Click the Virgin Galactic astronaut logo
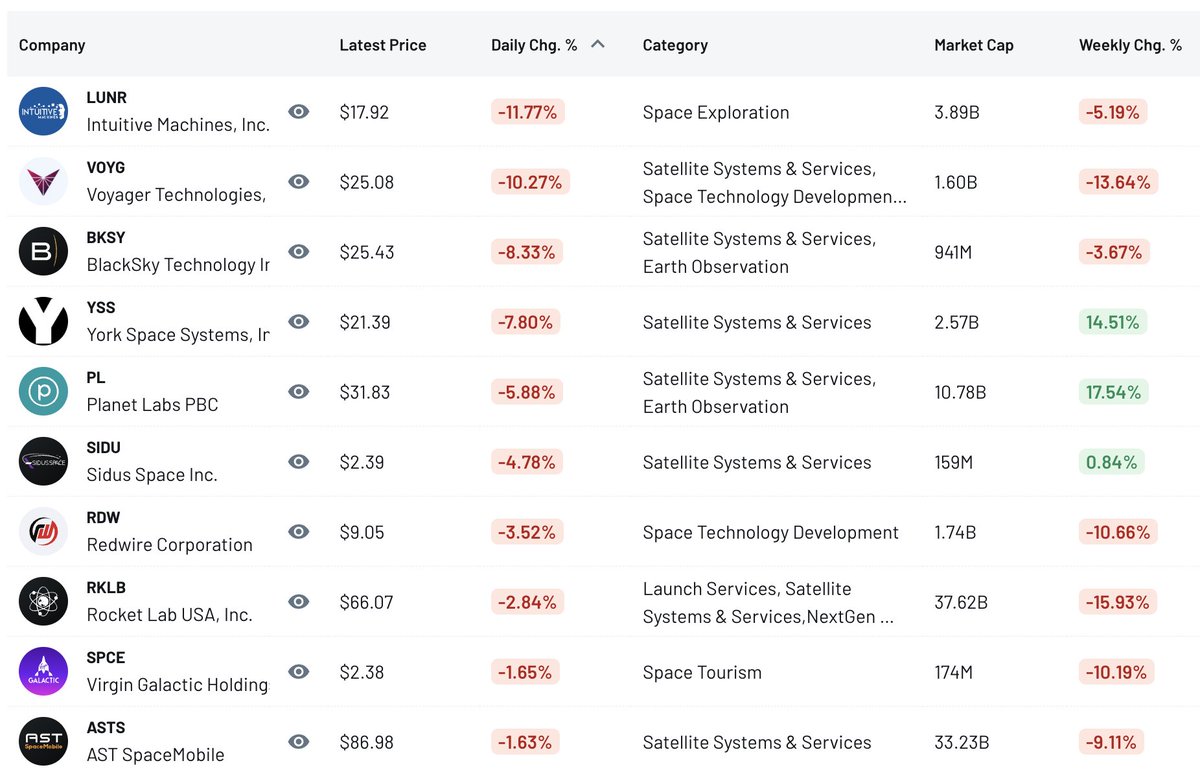This screenshot has height=774, width=1200. coord(43,671)
